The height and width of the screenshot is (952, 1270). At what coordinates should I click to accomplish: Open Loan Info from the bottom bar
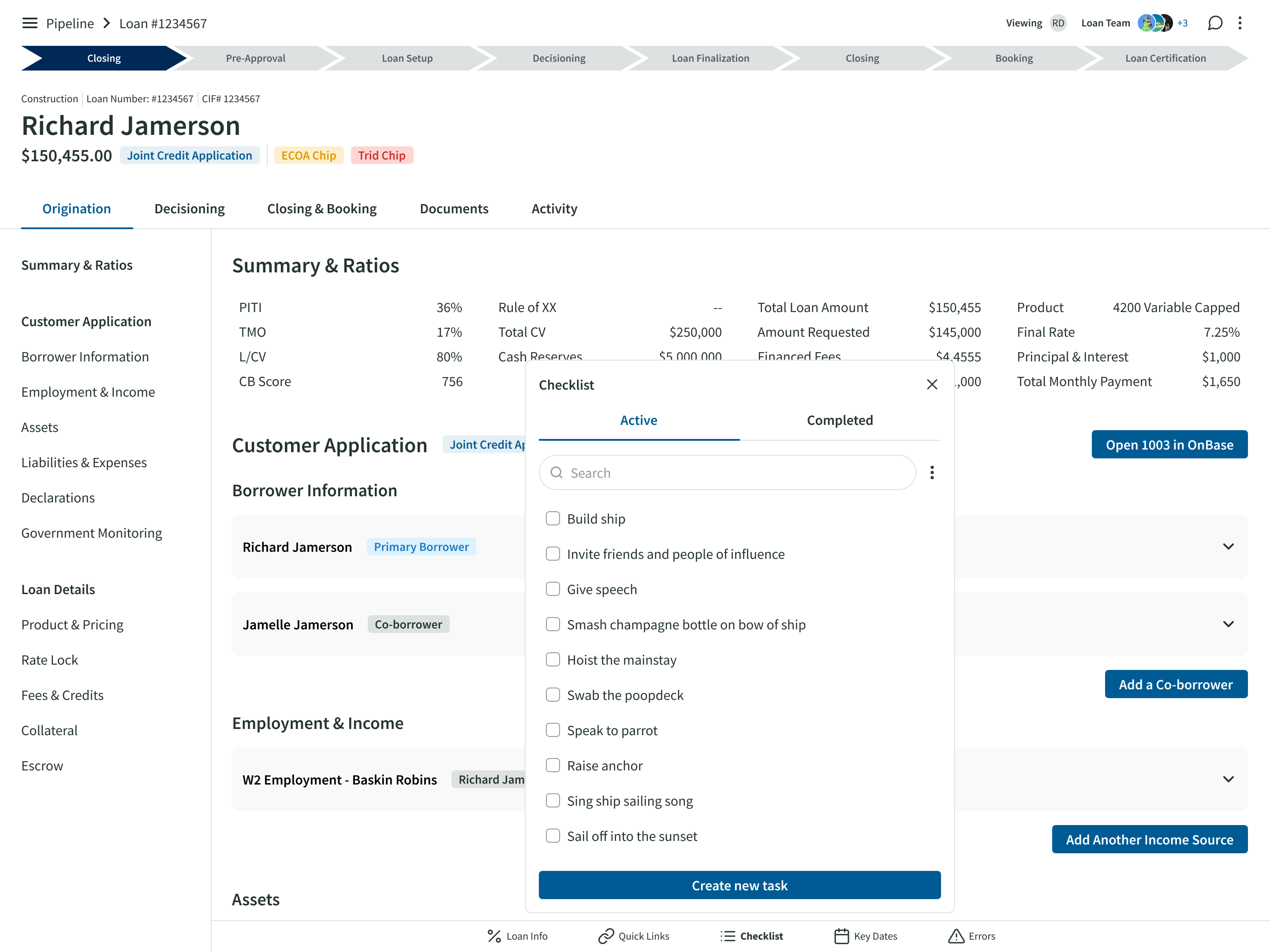[517, 936]
